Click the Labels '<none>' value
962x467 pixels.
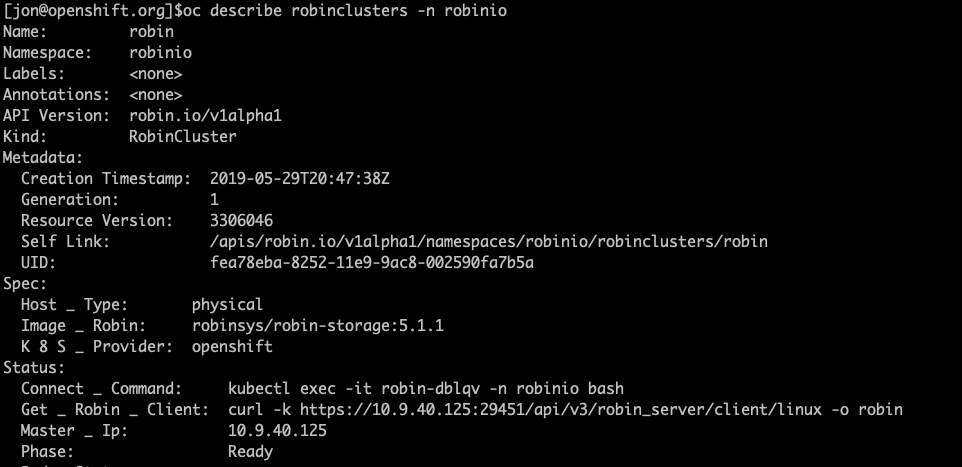pyautogui.click(x=155, y=74)
